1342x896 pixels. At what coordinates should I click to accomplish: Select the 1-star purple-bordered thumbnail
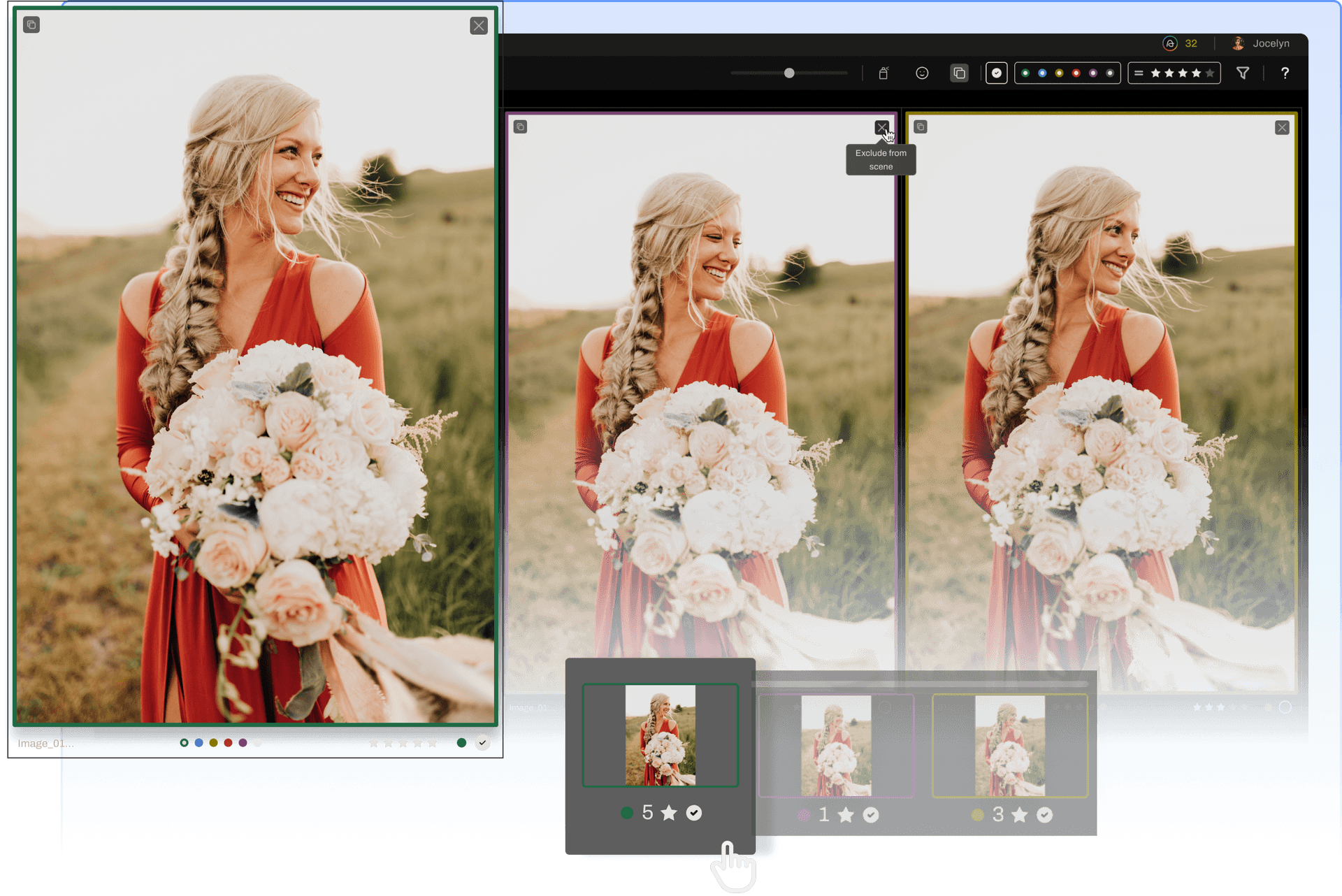coord(836,746)
